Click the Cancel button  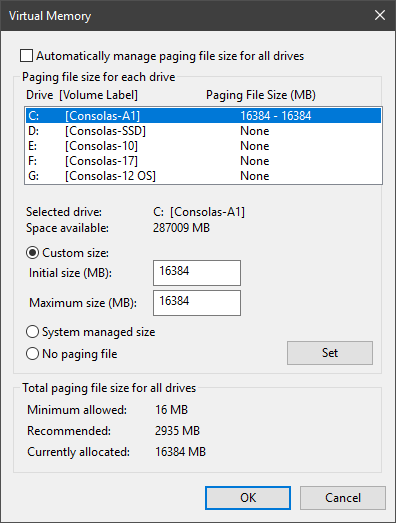(x=343, y=498)
